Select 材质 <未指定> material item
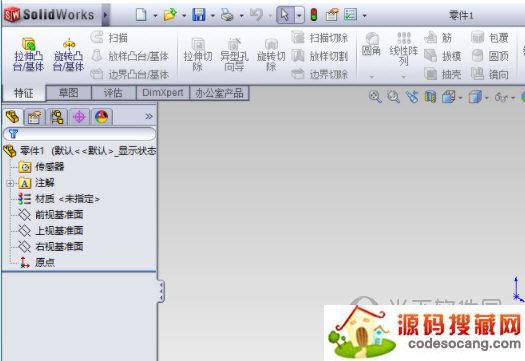The height and width of the screenshot is (361, 525). click(x=59, y=199)
